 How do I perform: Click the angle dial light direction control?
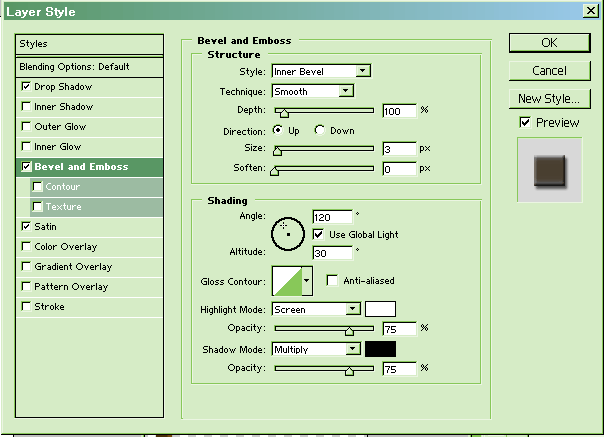(287, 232)
